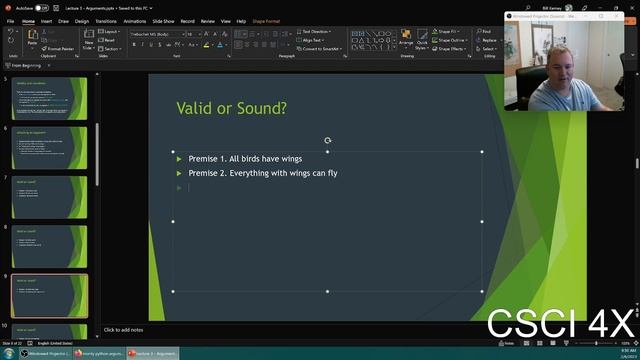Open Shape Effects options
640x360 pixels.
(449, 49)
